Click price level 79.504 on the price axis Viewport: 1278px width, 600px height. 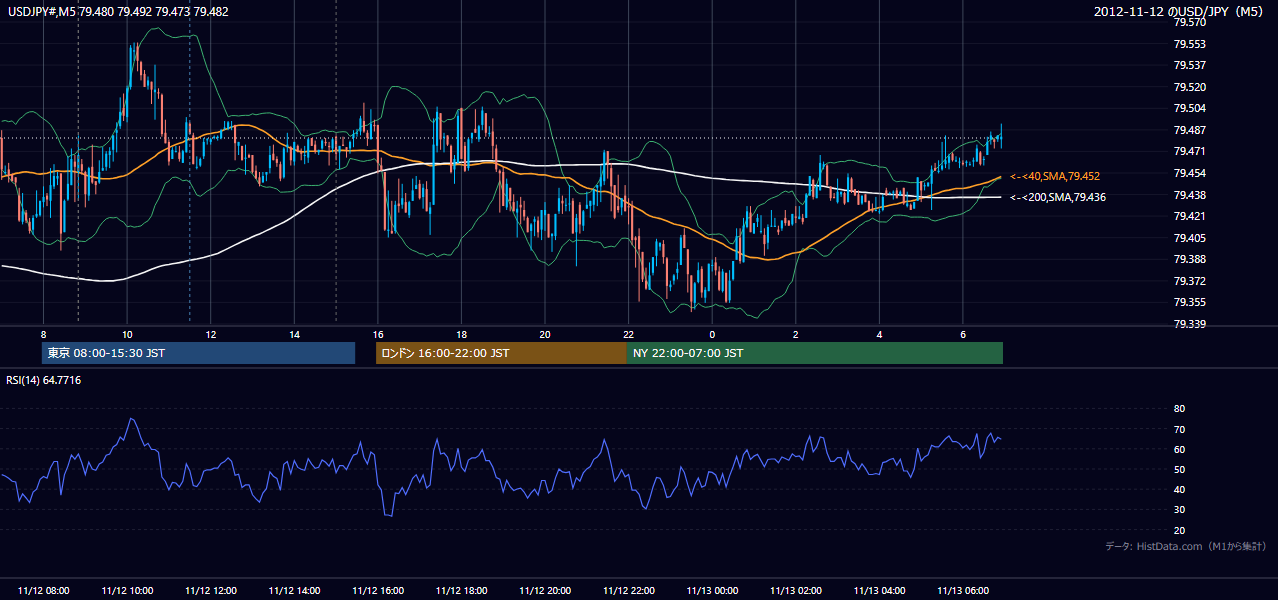tap(1189, 109)
